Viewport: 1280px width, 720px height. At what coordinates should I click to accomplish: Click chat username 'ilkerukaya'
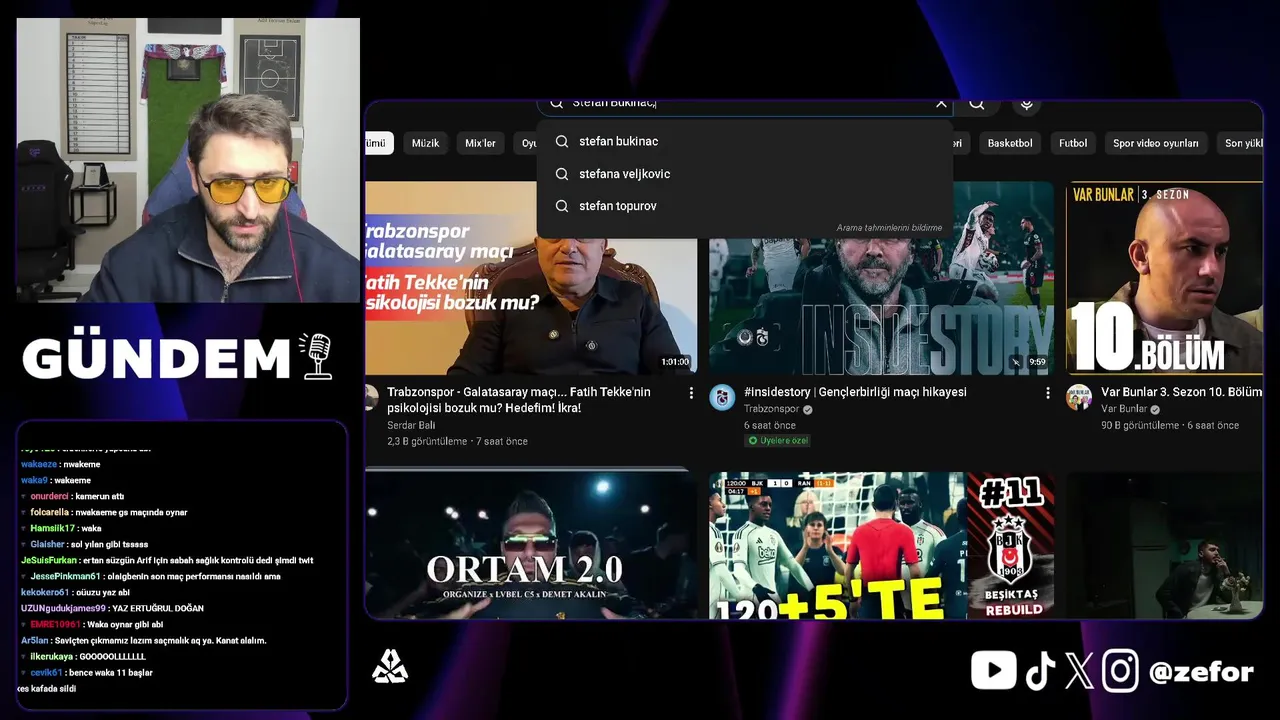tap(52, 656)
